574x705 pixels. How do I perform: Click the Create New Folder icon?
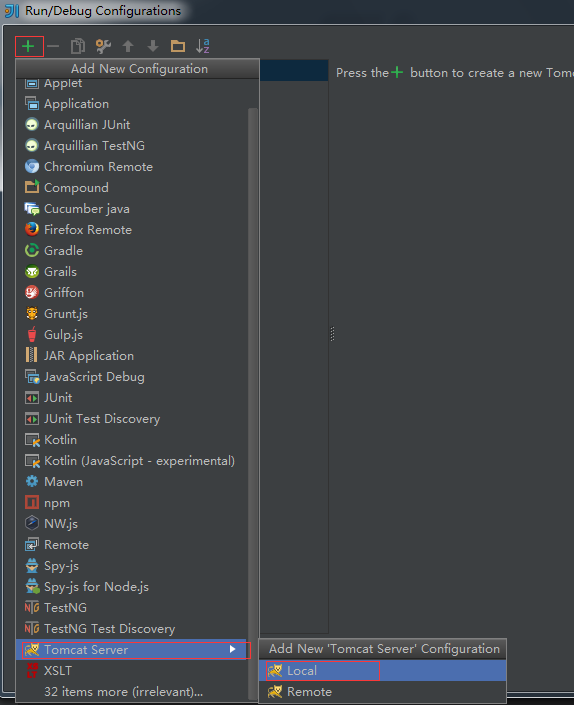[178, 46]
